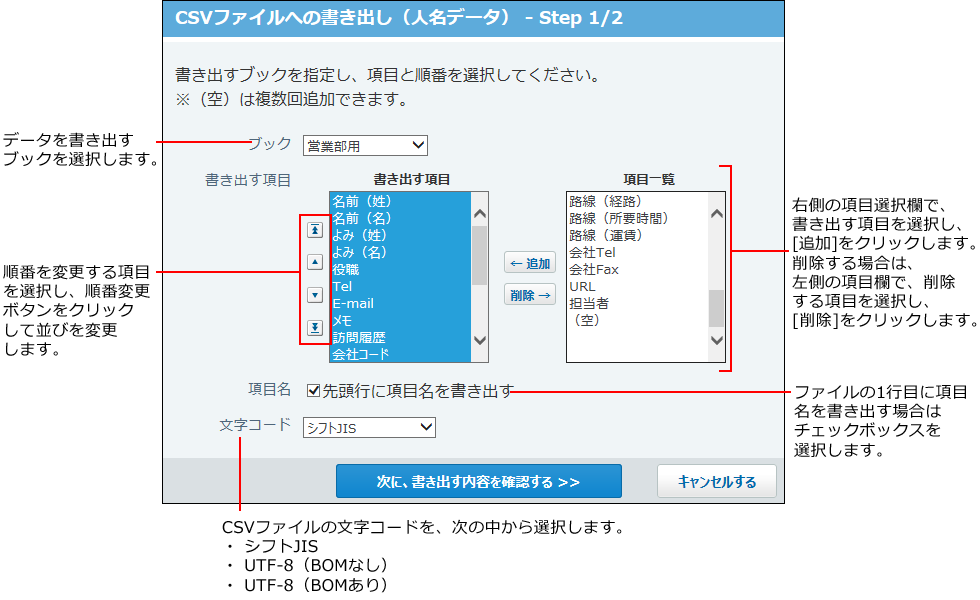This screenshot has height=600, width=980.
Task: Click up arrow of 項目一覧 list scrollbar
Action: [717, 214]
